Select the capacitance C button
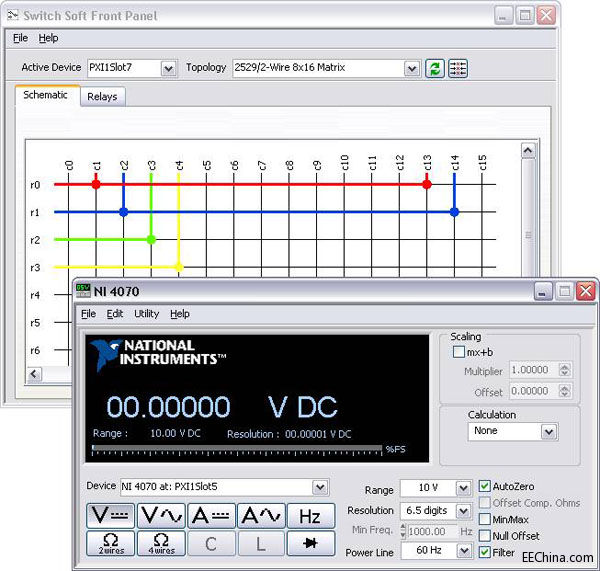Viewport: 600px width, 571px height. [211, 543]
